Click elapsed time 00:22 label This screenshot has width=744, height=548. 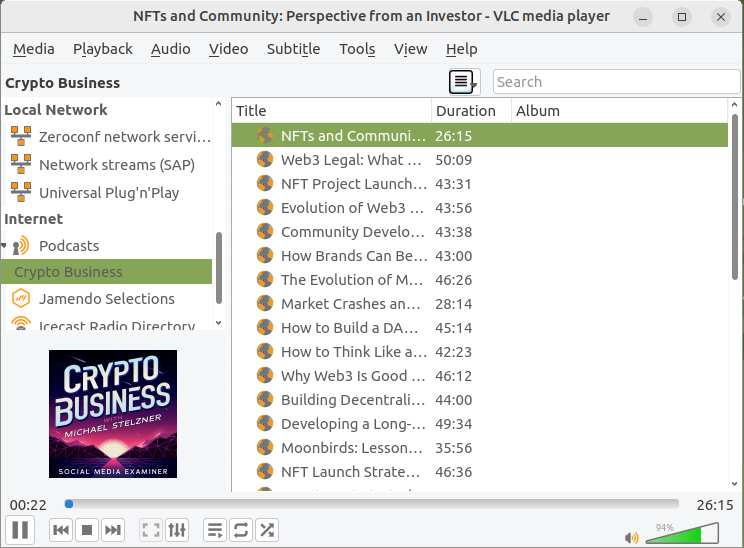(x=28, y=505)
